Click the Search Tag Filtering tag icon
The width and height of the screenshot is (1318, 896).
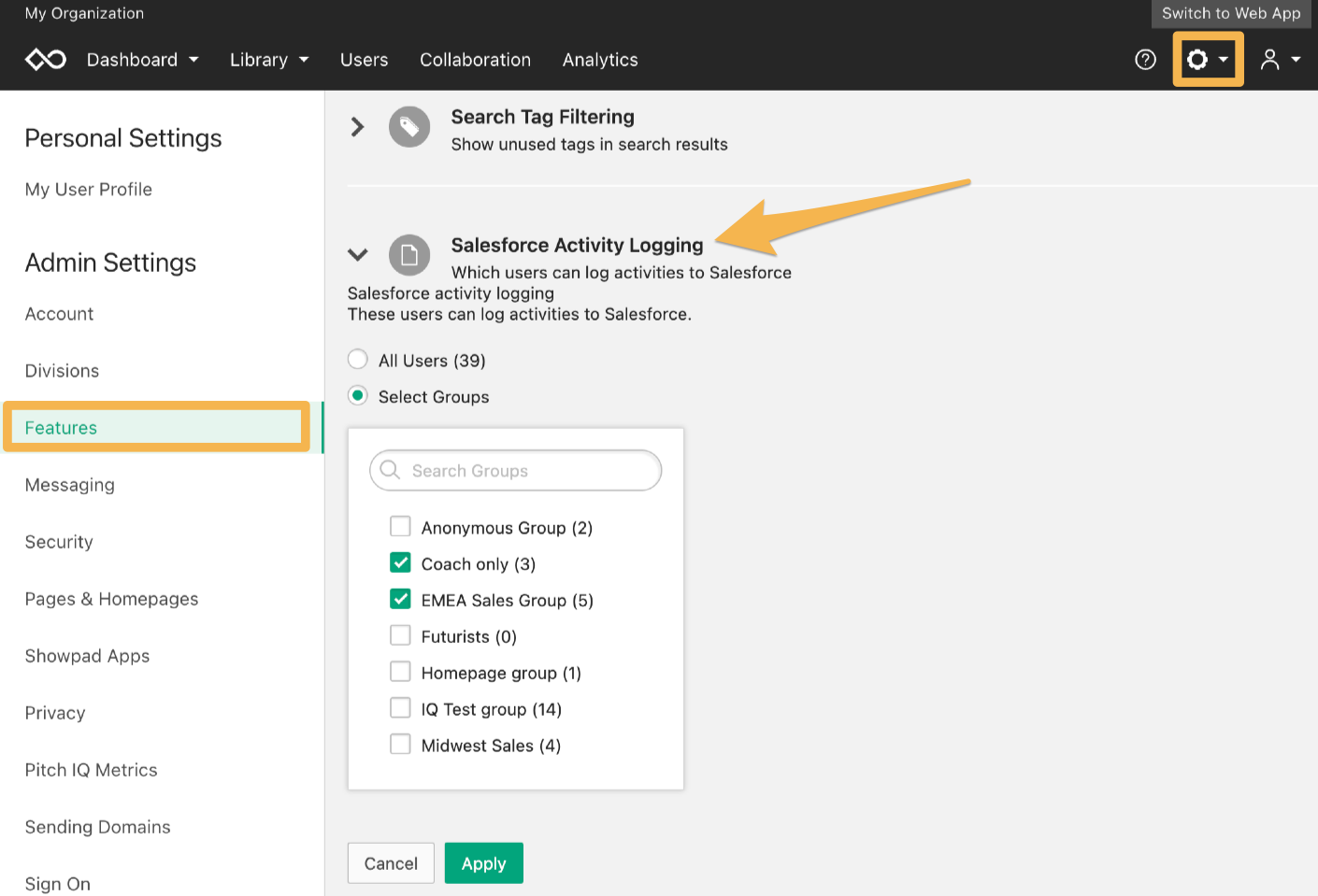pos(409,127)
